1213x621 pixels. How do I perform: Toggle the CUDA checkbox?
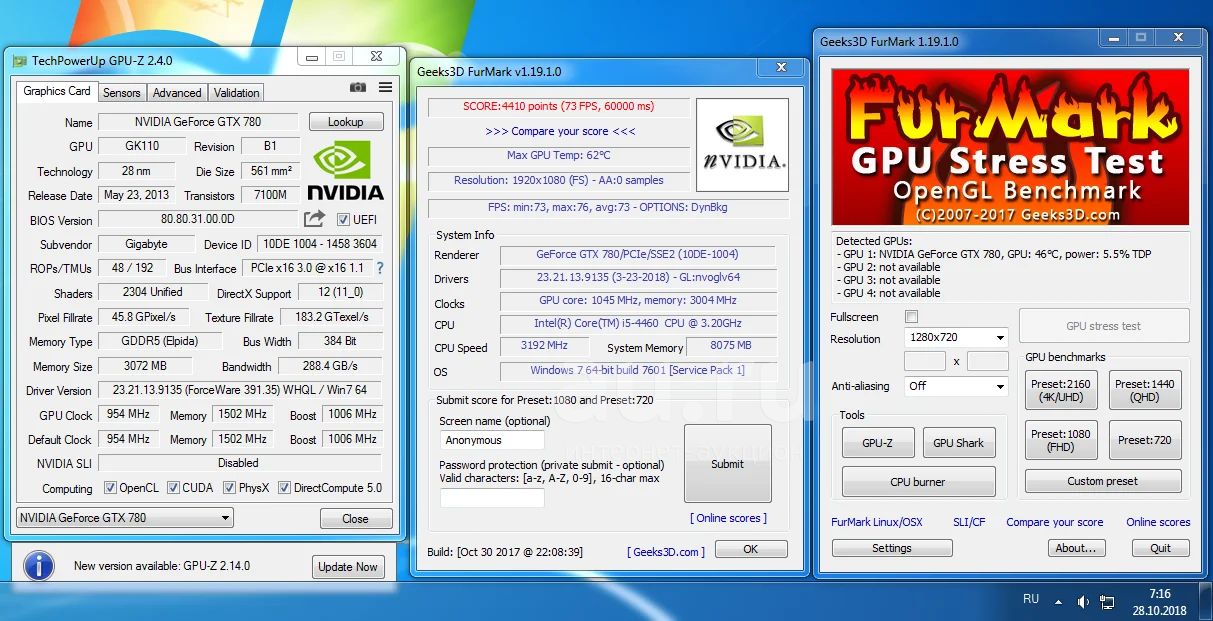tap(174, 488)
